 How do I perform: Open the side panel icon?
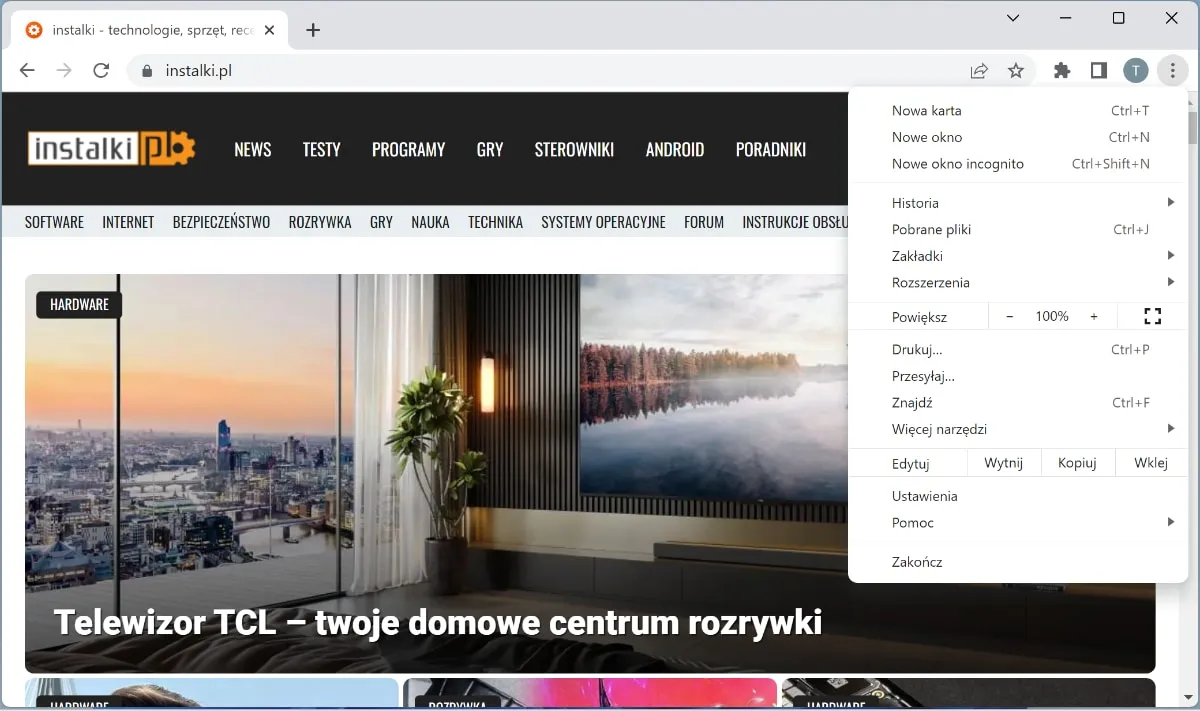[1098, 70]
